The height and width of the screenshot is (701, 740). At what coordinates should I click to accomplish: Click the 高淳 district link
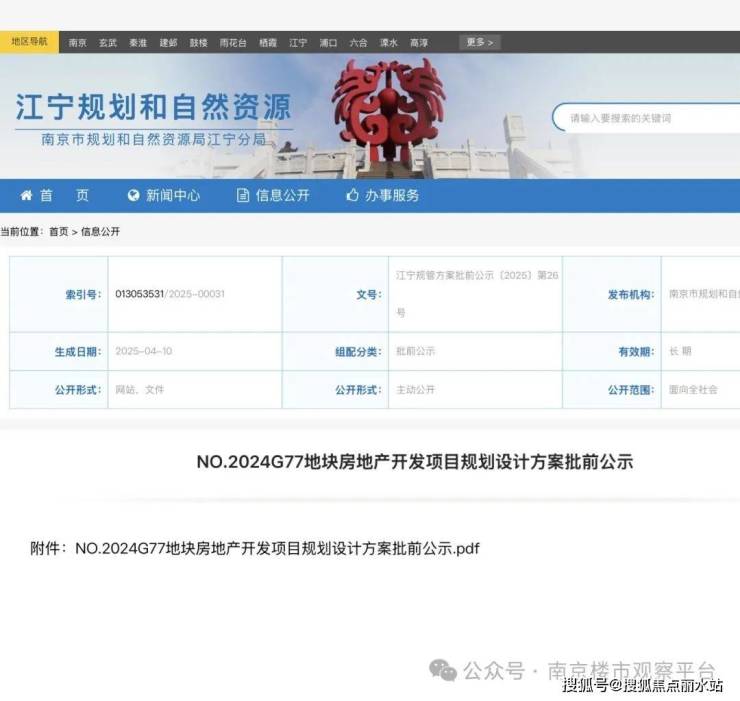point(418,43)
